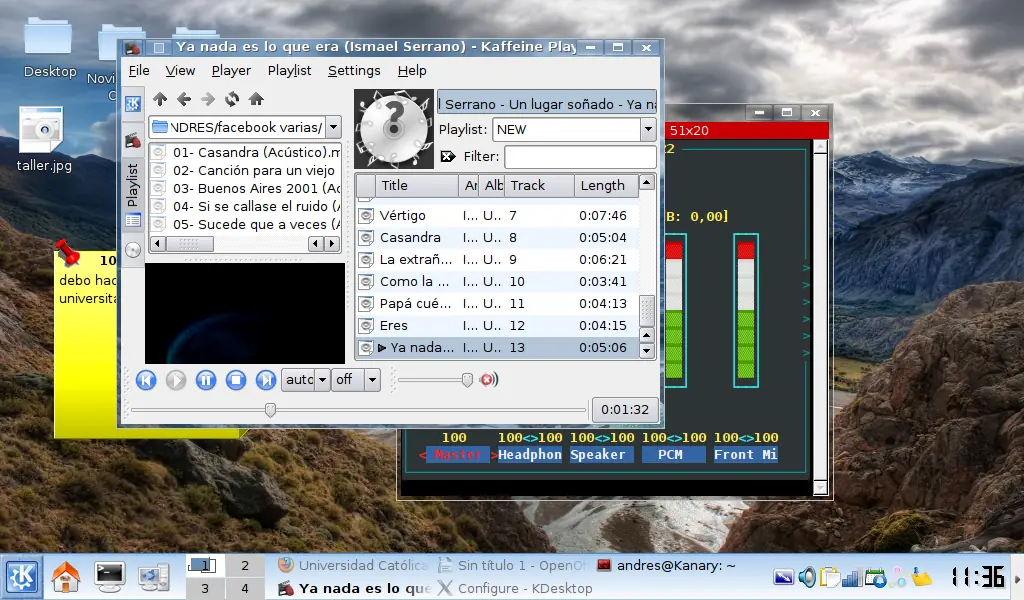The height and width of the screenshot is (600, 1024).
Task: Click the network computer icon in panel
Action: click(154, 577)
